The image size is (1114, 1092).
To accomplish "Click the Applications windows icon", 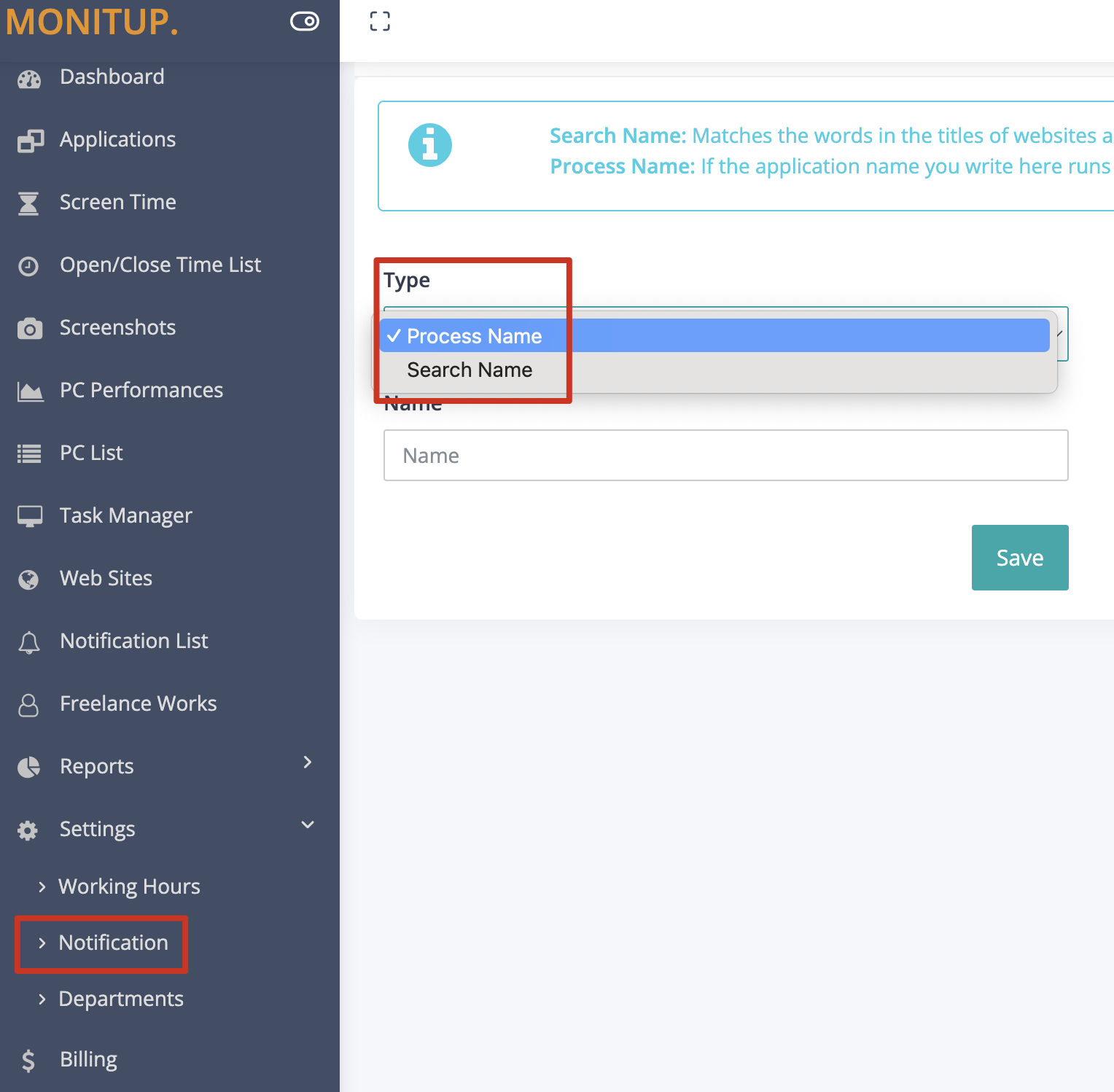I will tap(30, 141).
